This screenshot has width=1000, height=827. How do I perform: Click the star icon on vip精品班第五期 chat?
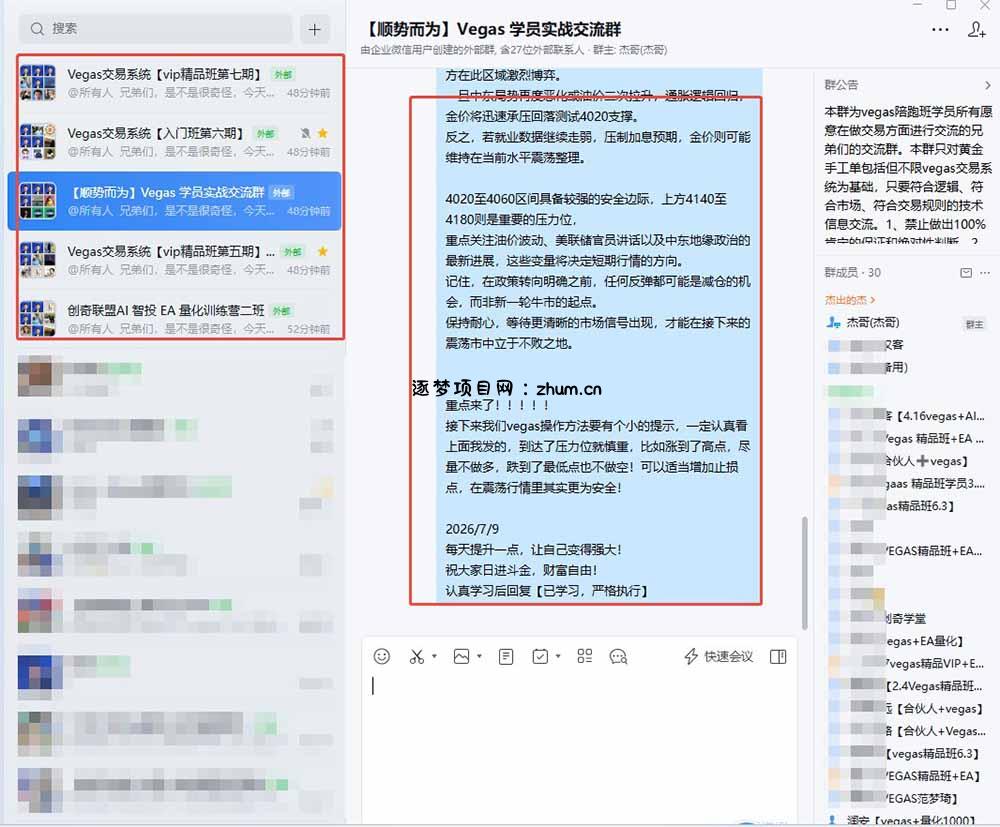[323, 251]
